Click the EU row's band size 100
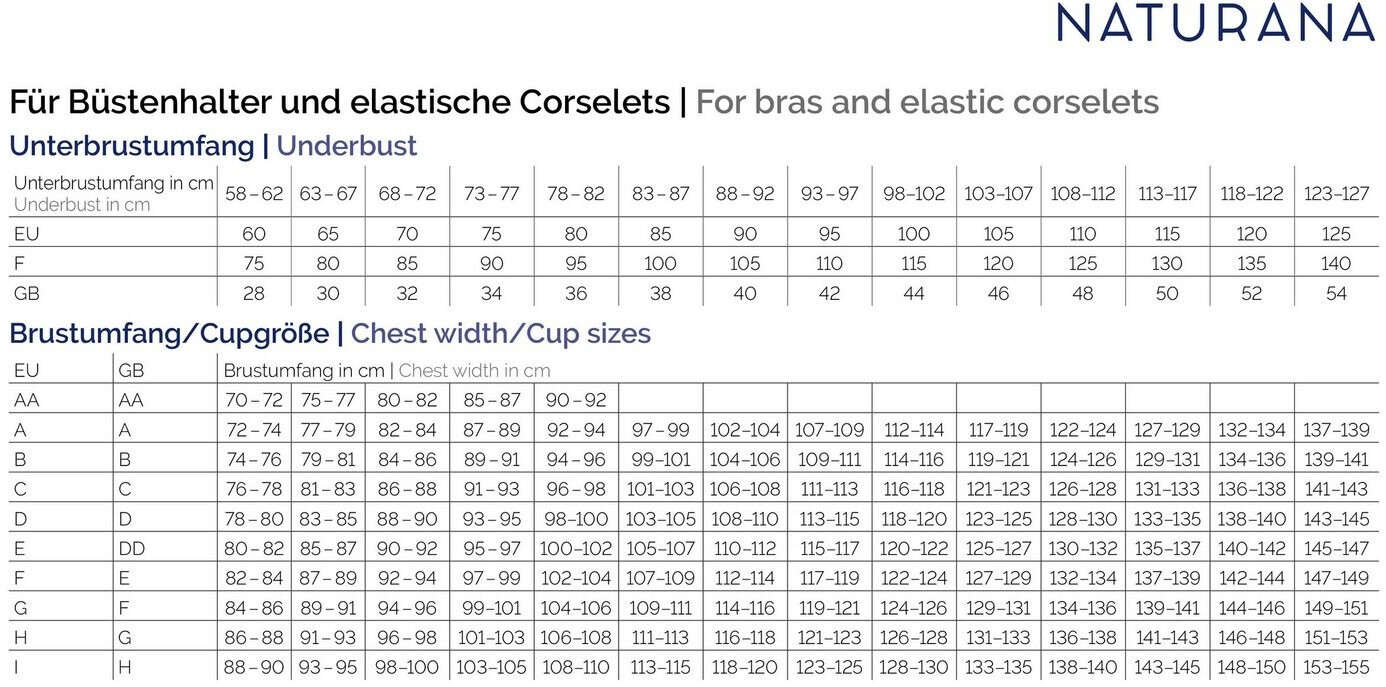 [x=913, y=234]
